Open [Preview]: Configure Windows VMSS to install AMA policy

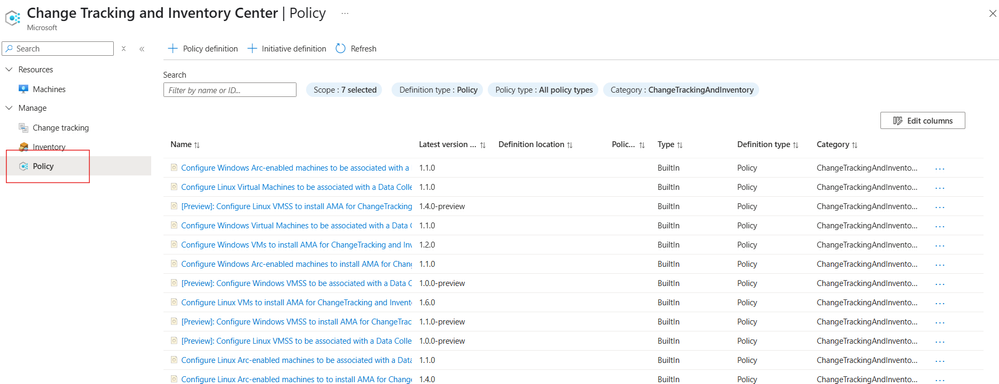click(296, 322)
